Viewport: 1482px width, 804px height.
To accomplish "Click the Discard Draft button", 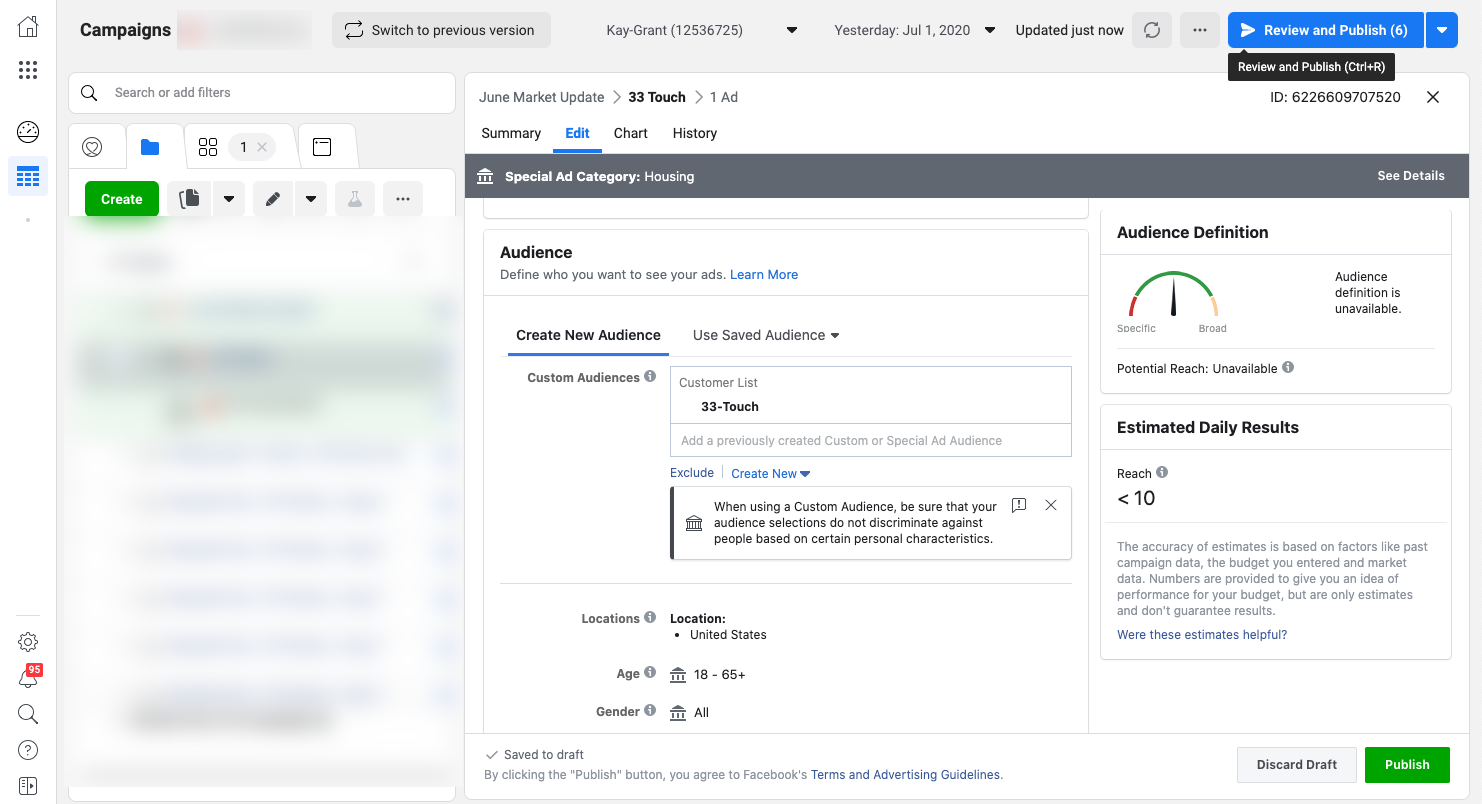I will (x=1296, y=765).
